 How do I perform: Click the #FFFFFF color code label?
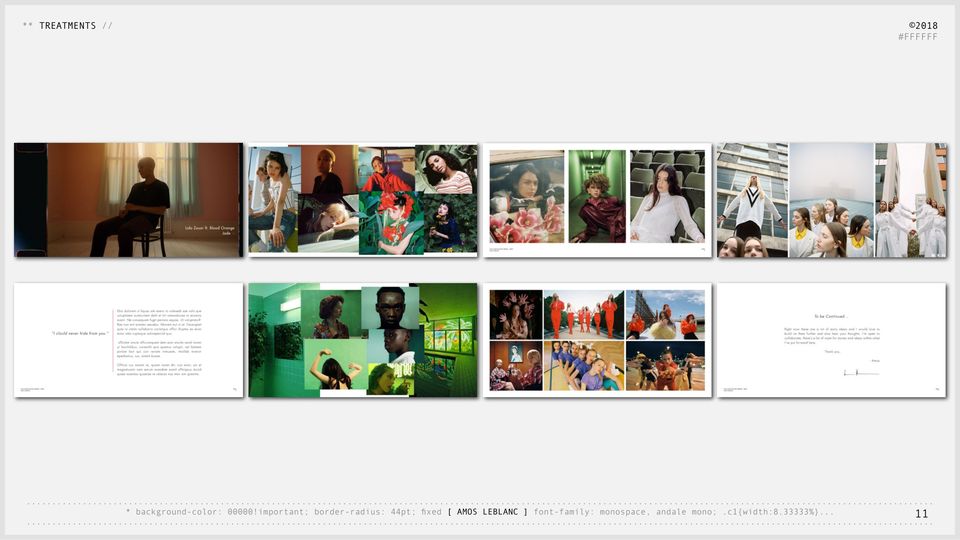click(918, 37)
